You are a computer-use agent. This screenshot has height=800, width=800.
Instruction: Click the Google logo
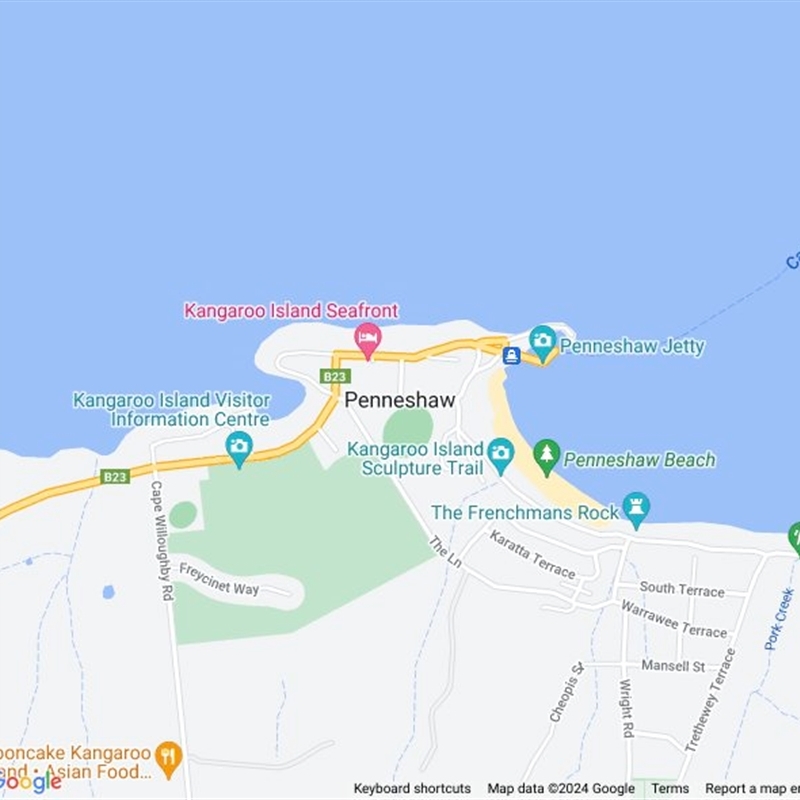[x=30, y=783]
